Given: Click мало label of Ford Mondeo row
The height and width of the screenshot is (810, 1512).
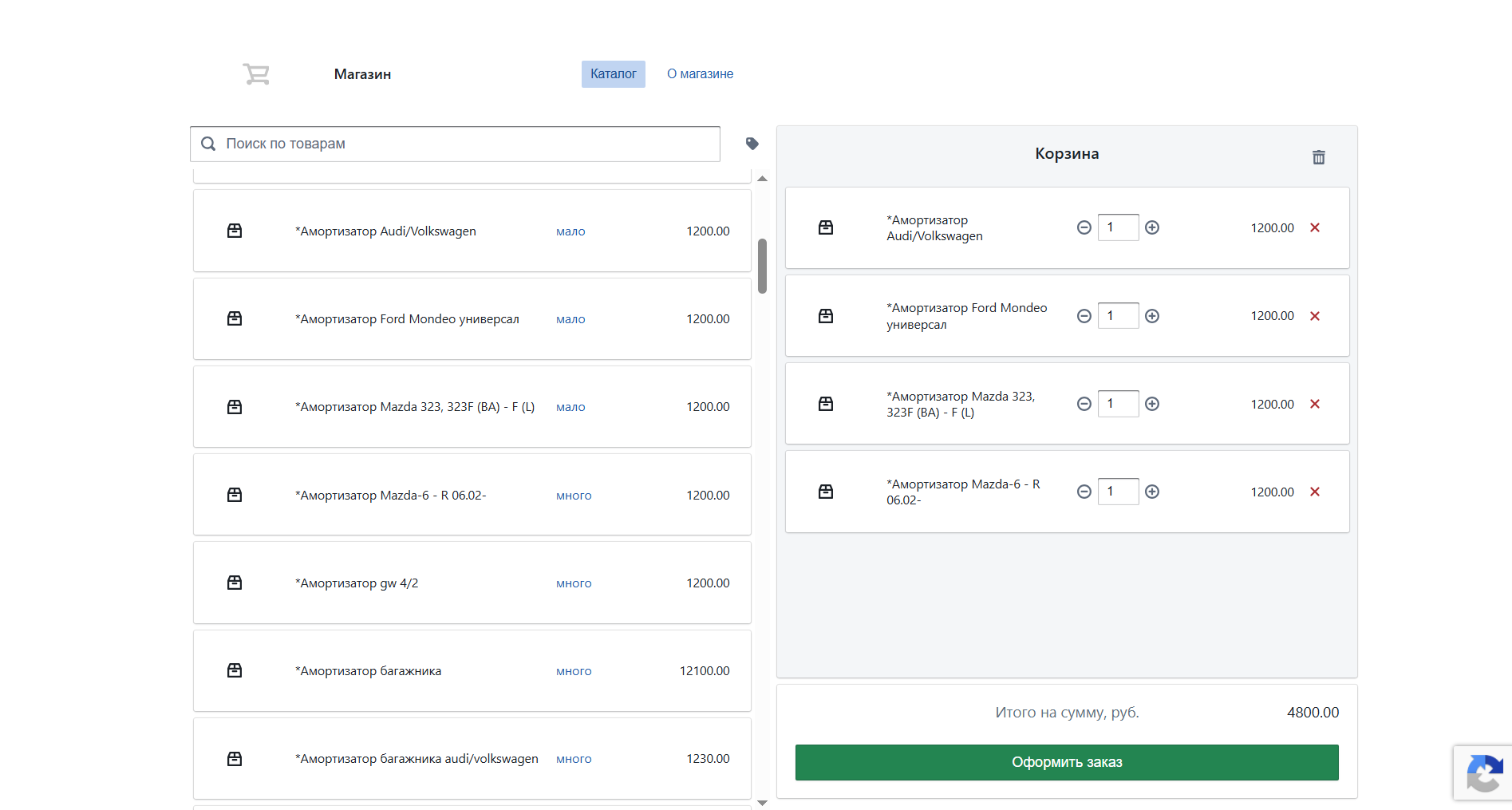Looking at the screenshot, I should pyautogui.click(x=570, y=319).
